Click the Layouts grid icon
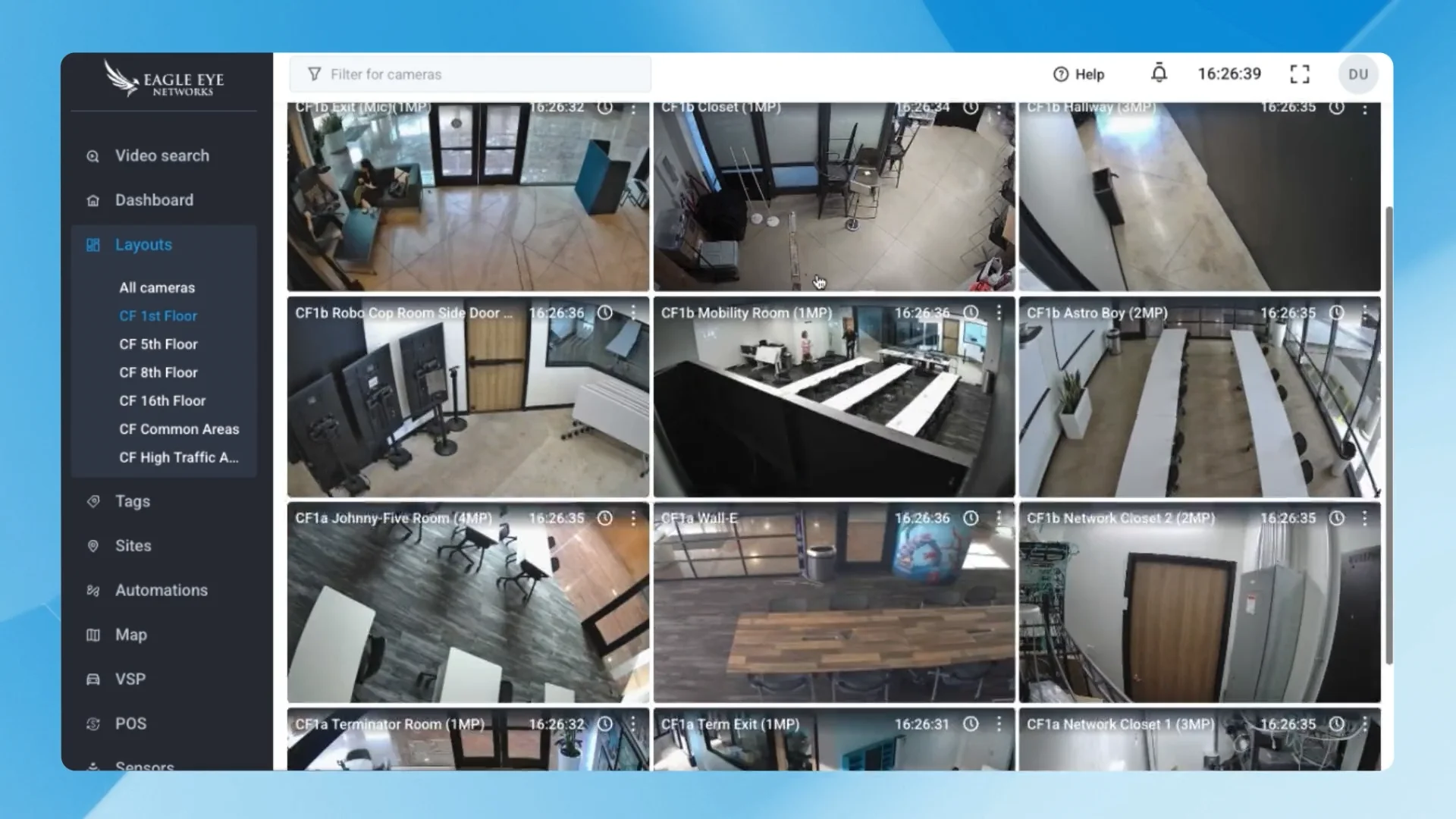1456x819 pixels. (x=93, y=245)
